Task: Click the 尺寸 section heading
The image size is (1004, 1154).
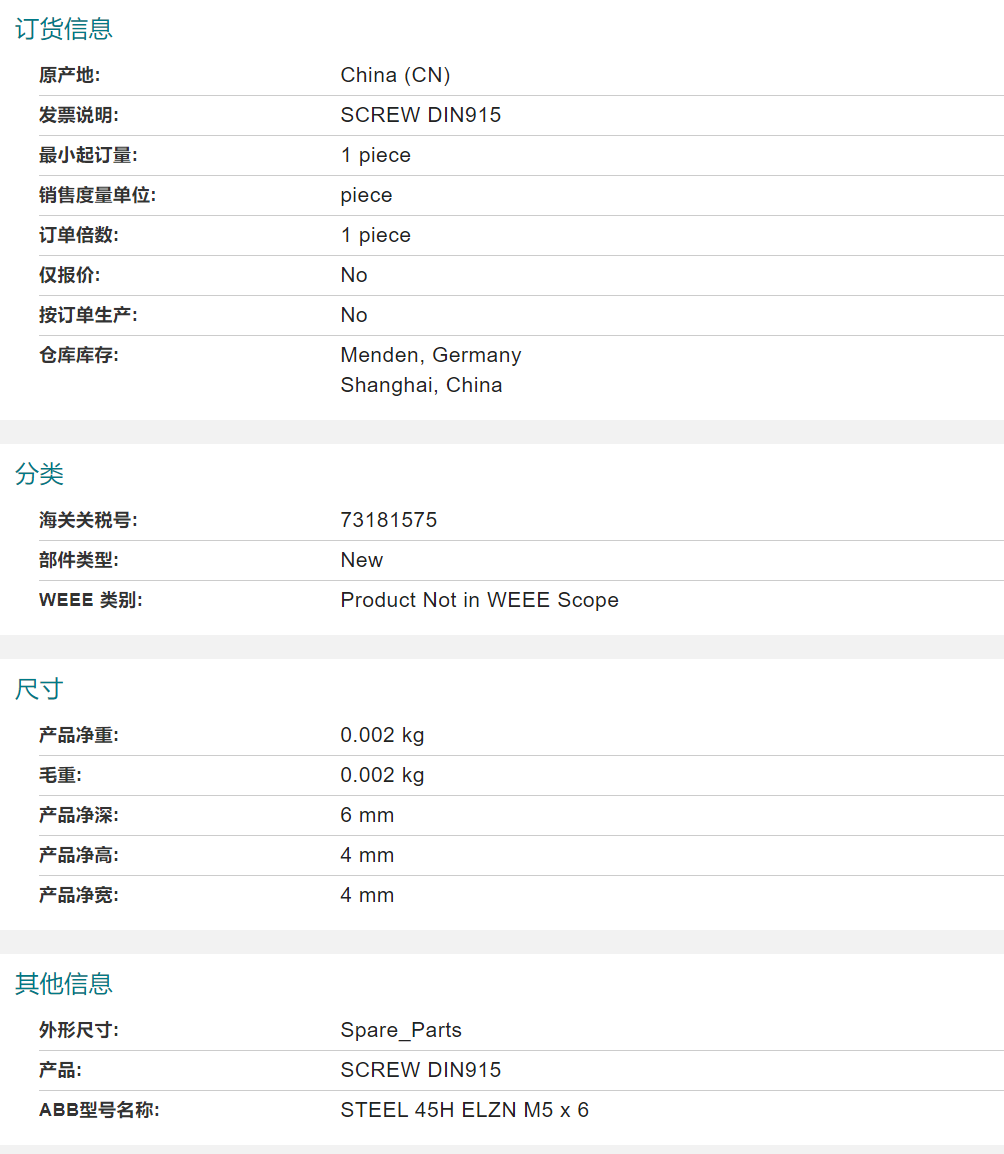Action: 39,689
